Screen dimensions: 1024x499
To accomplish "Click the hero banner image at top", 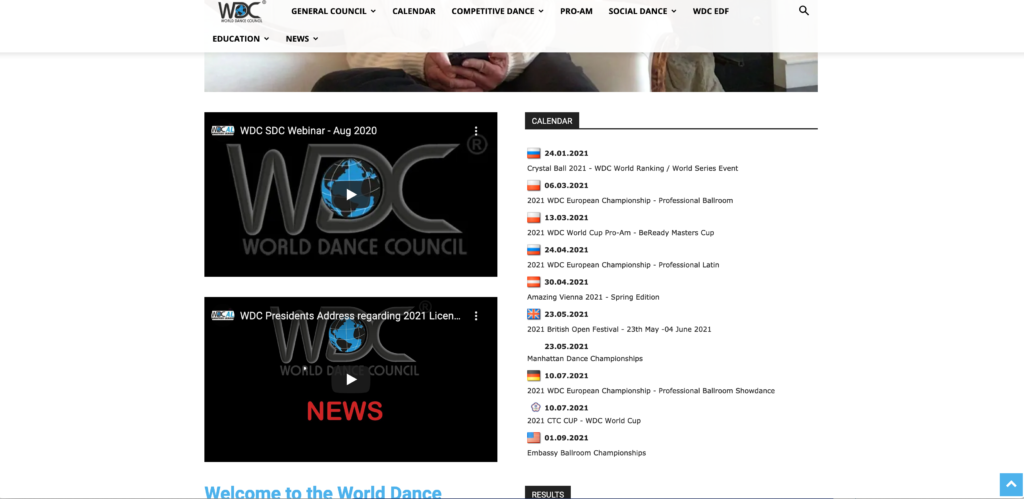I will click(x=511, y=72).
